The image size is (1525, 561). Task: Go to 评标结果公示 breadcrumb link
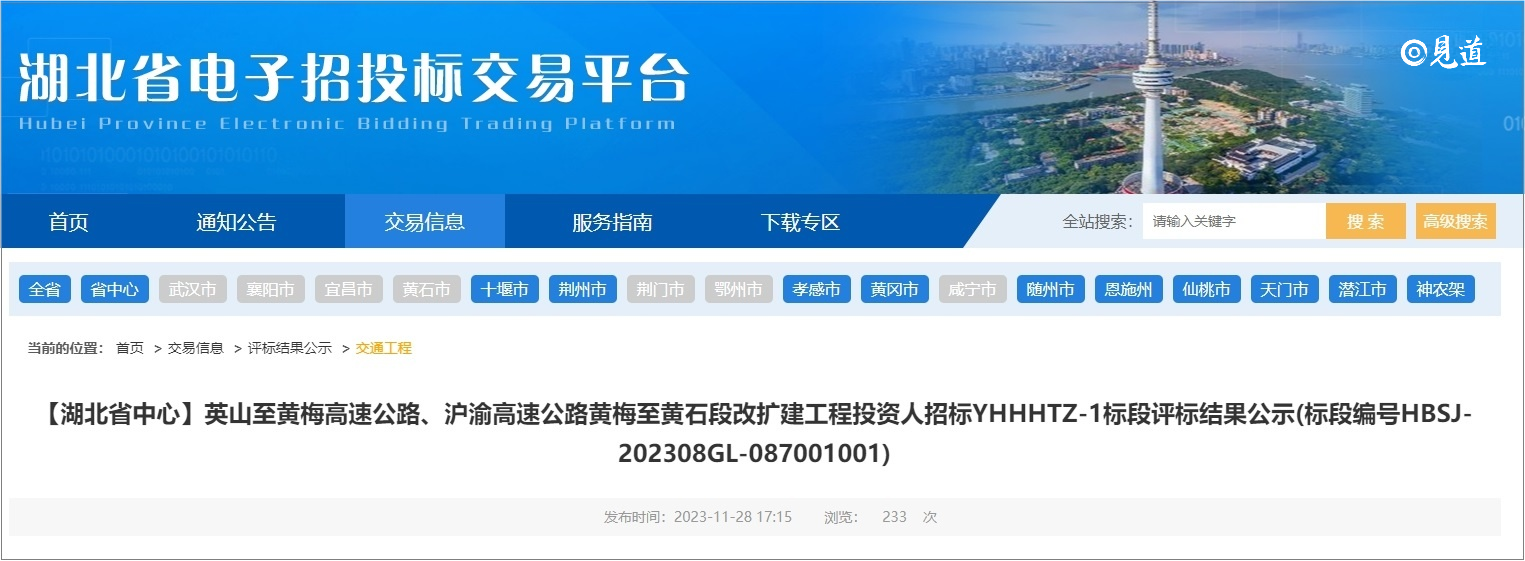point(290,348)
